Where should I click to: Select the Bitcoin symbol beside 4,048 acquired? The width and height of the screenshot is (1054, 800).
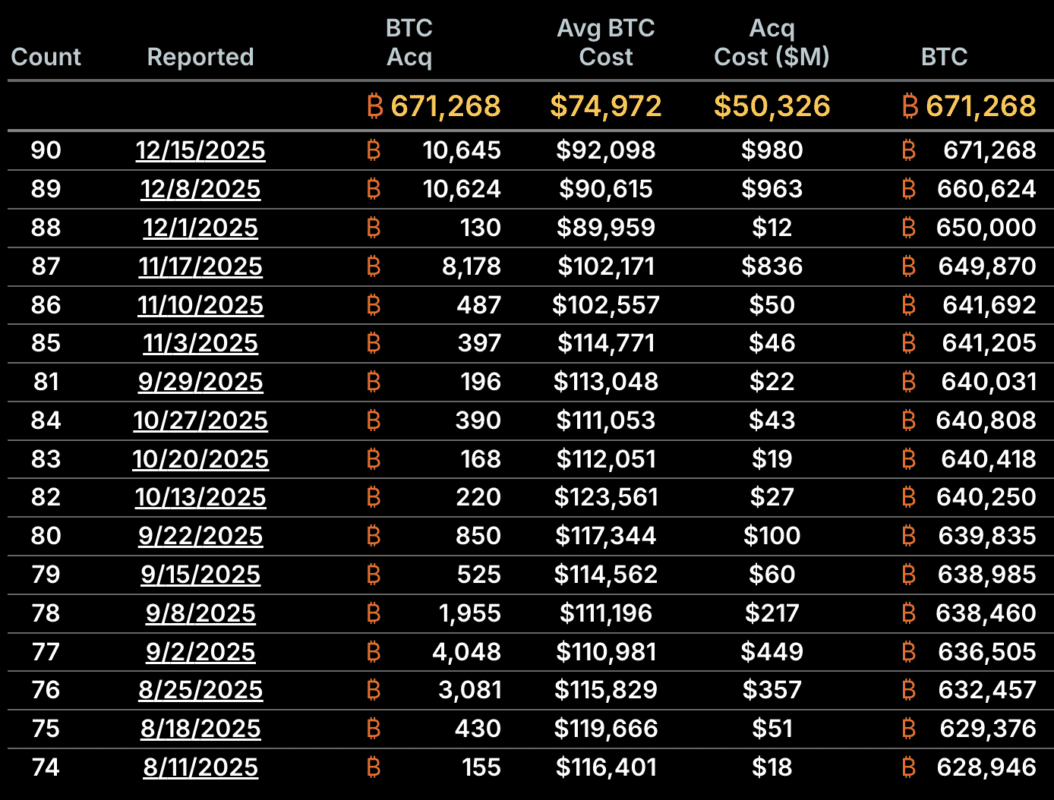(374, 652)
